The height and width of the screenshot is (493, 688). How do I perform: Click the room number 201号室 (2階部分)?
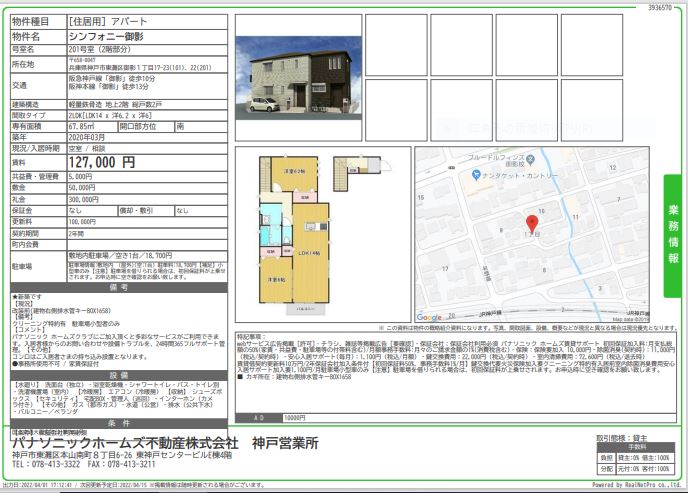[x=100, y=49]
